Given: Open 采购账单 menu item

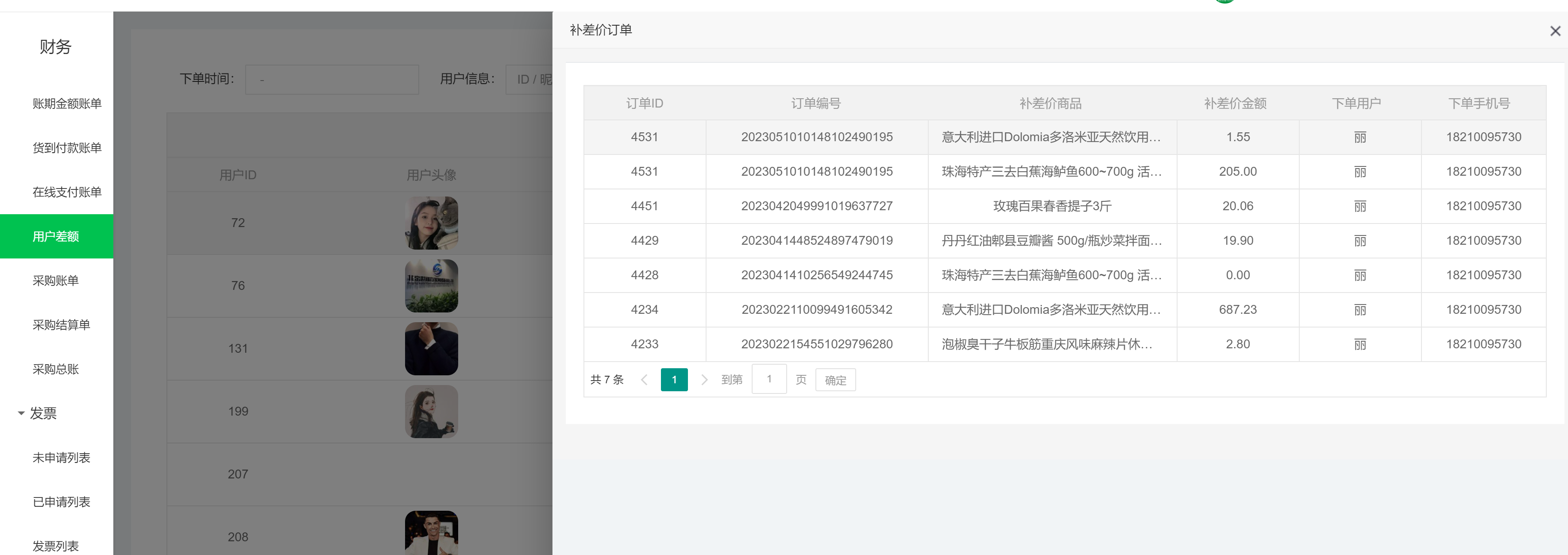Looking at the screenshot, I should tap(55, 281).
